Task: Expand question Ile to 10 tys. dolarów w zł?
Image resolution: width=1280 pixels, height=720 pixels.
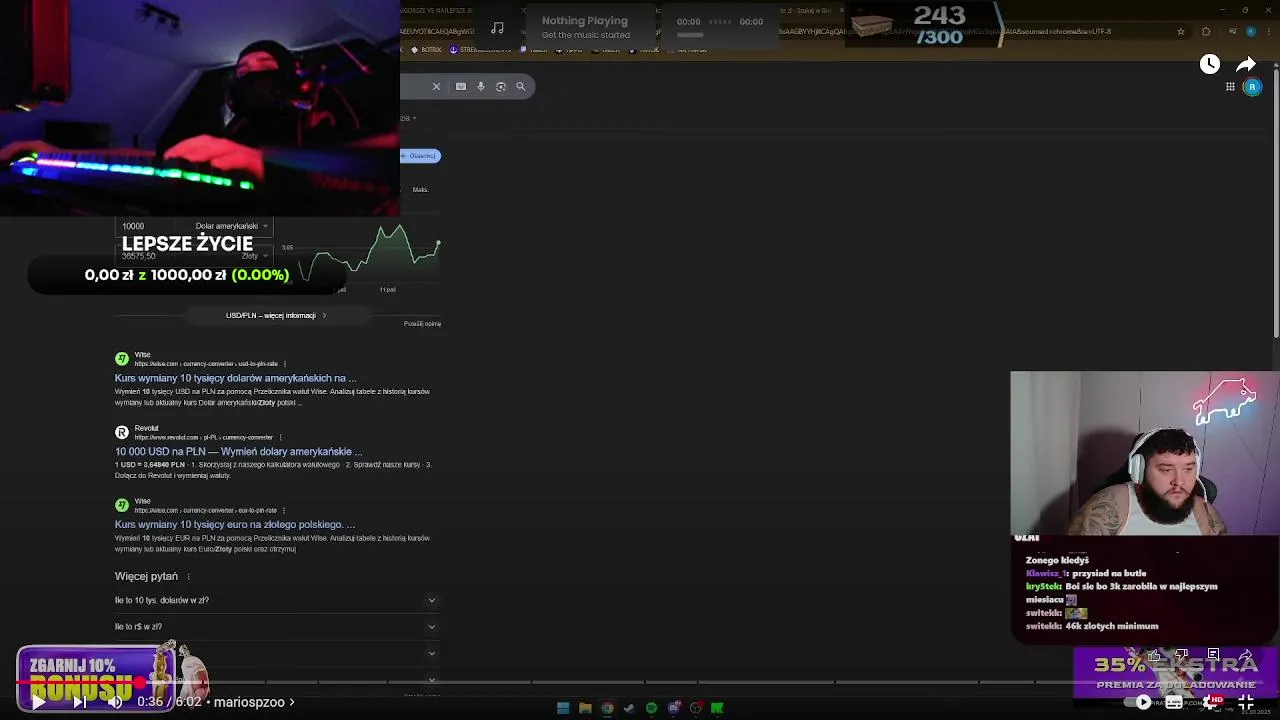Action: (x=276, y=600)
